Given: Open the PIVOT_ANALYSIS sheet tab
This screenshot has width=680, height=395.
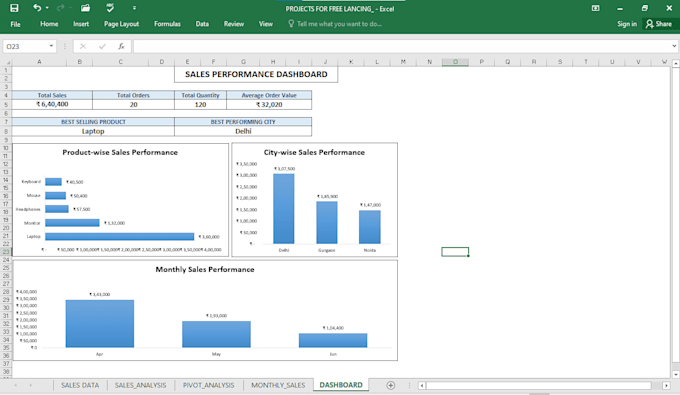Looking at the screenshot, I should [x=209, y=385].
